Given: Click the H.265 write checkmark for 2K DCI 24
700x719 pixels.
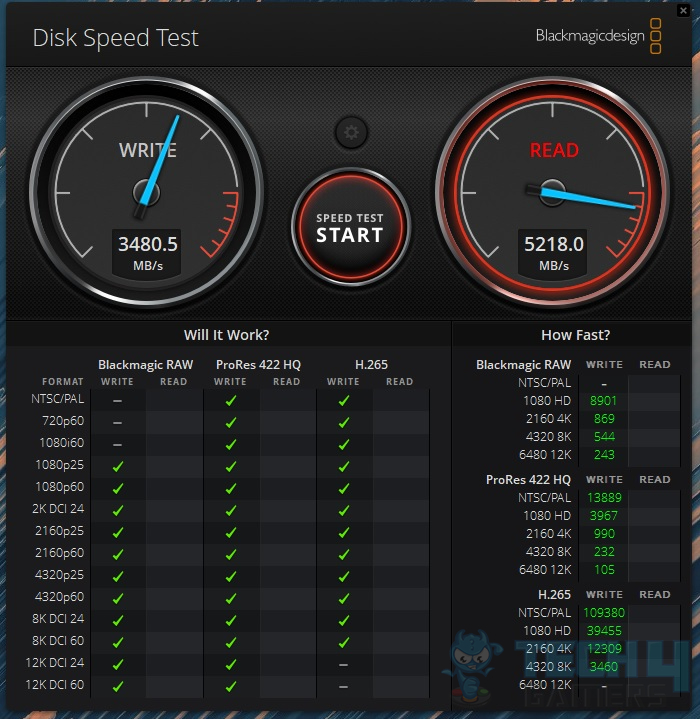Looking at the screenshot, I should coord(344,510).
